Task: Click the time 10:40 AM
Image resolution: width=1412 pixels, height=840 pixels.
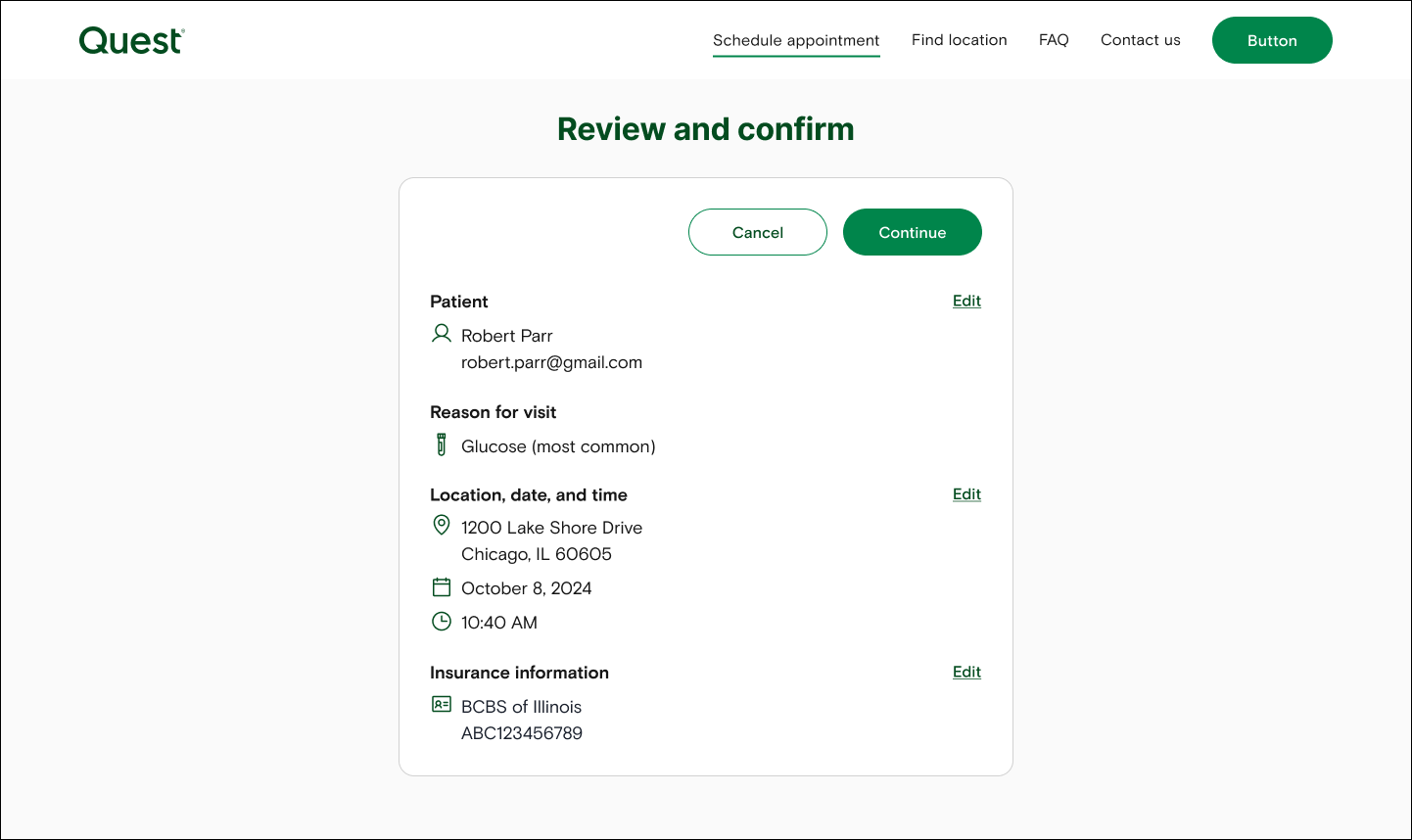Action: click(x=499, y=623)
